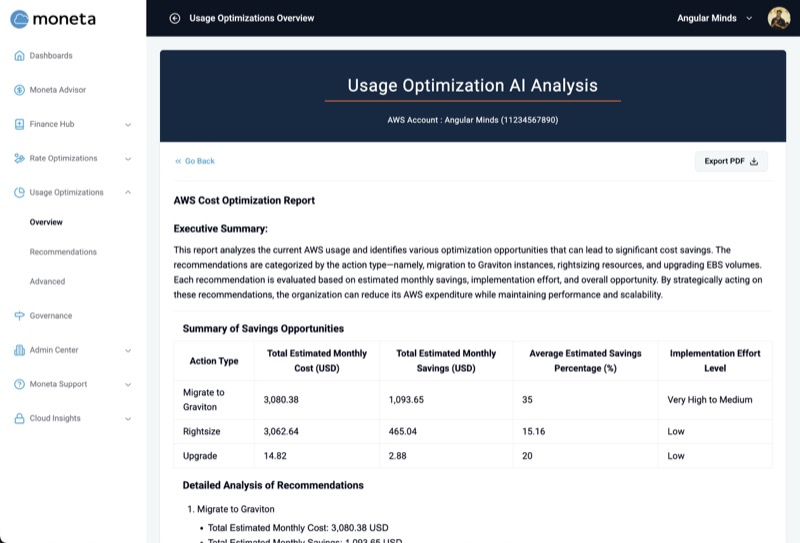Select the Recommendations submenu item
The image size is (800, 543).
63,252
